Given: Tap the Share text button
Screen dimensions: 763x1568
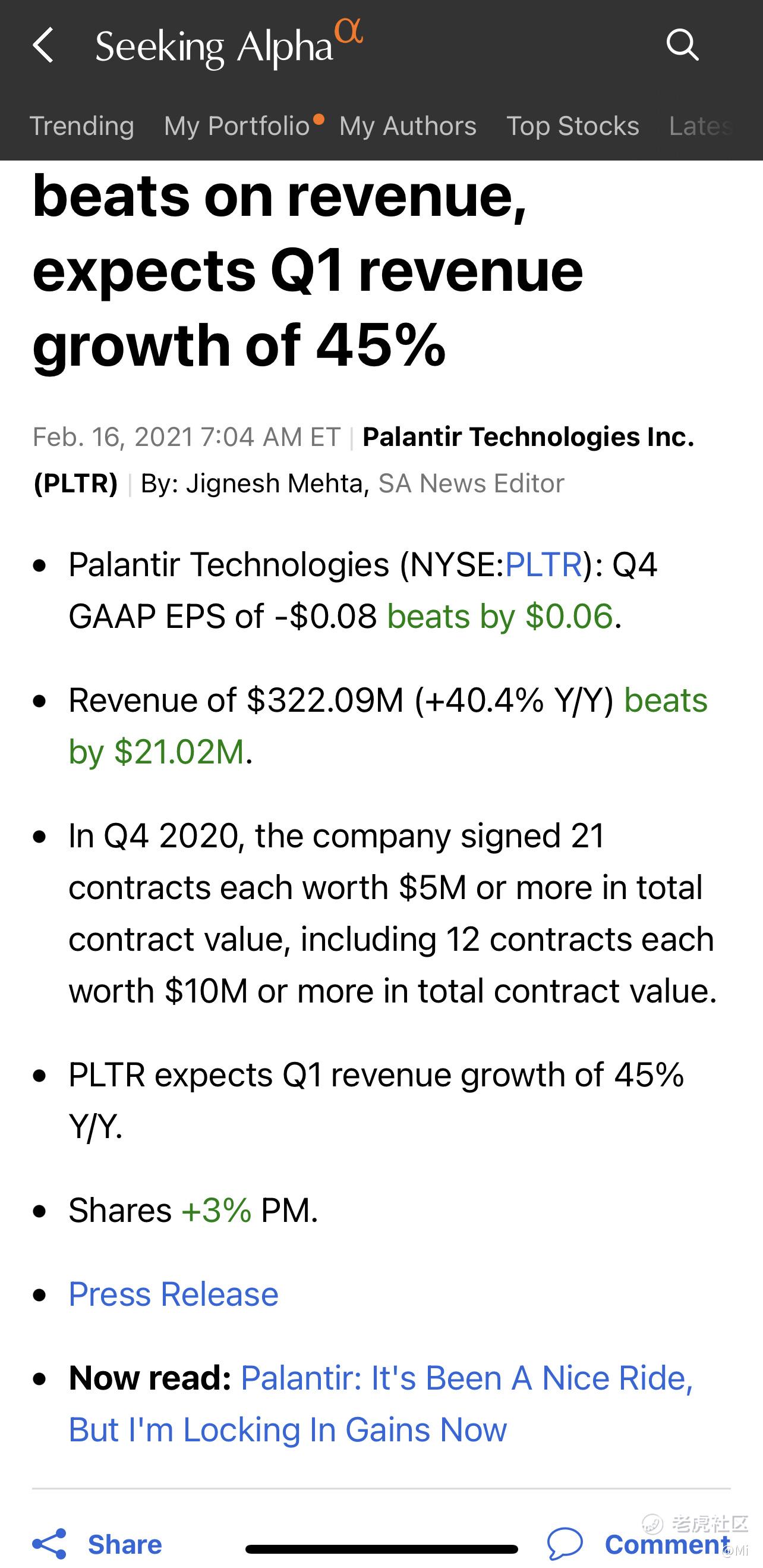Looking at the screenshot, I should [125, 1544].
